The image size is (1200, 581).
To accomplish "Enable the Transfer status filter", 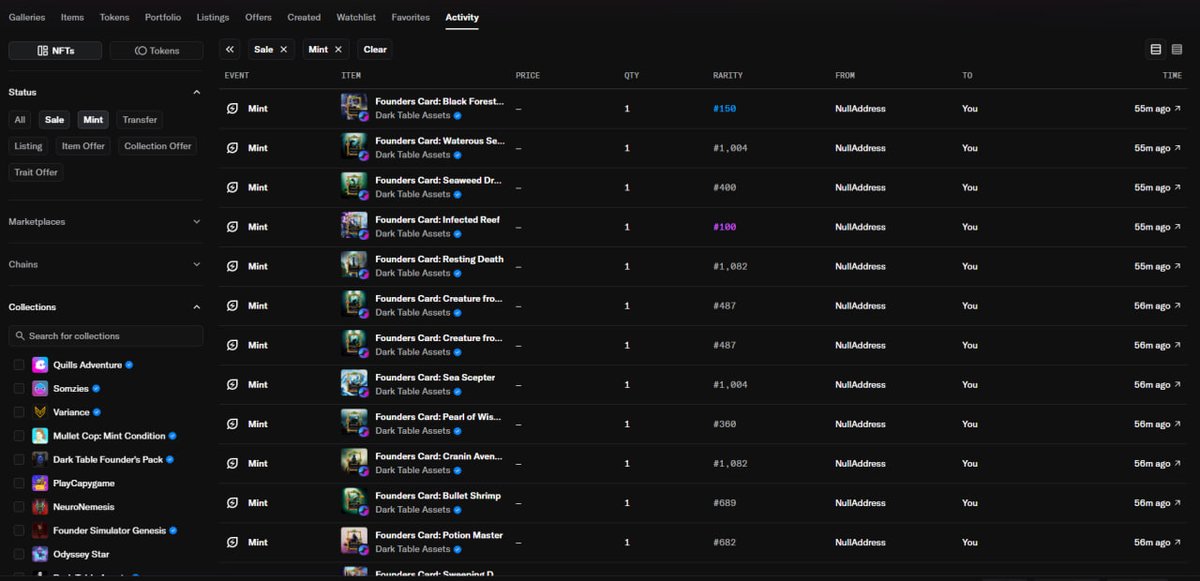I will [140, 120].
